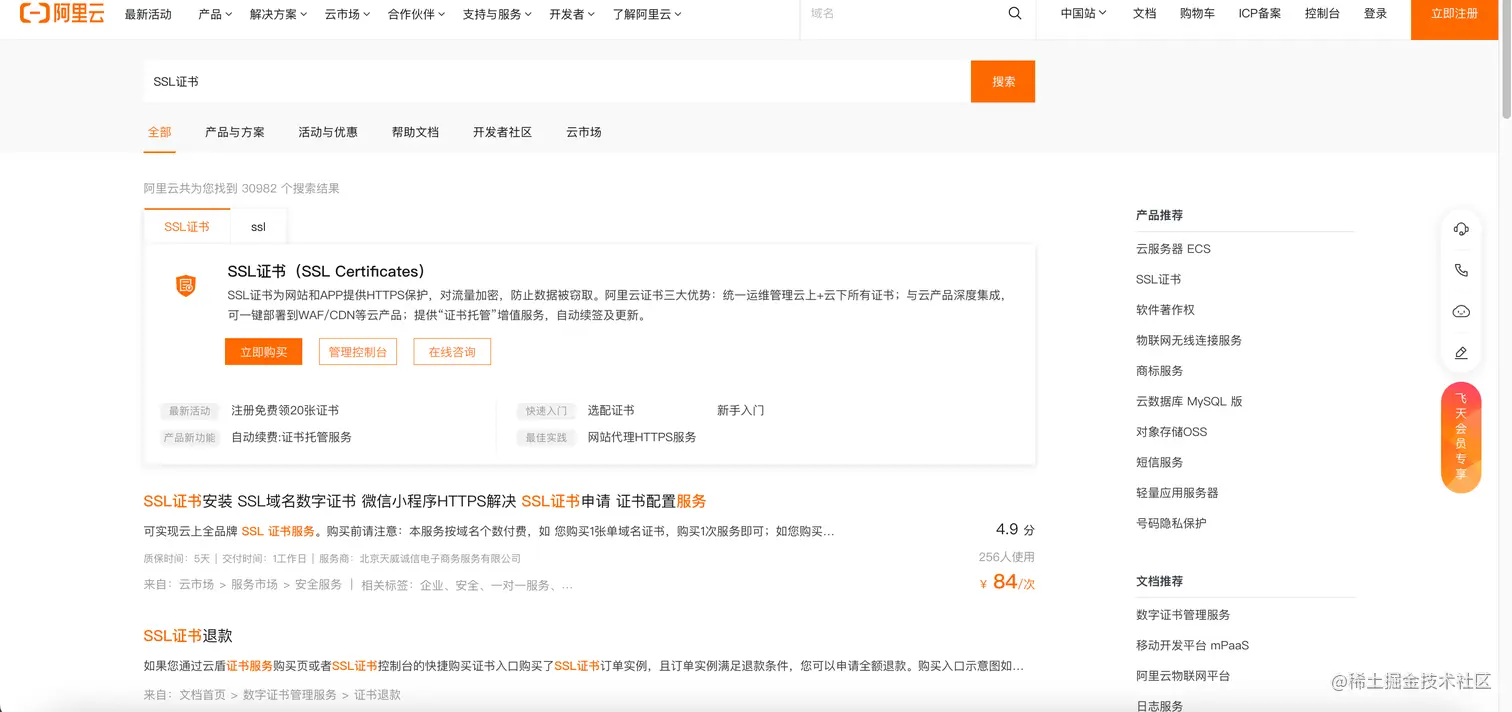
Task: Open 网站代理HTTPS服务 best practice link
Action: pos(642,437)
